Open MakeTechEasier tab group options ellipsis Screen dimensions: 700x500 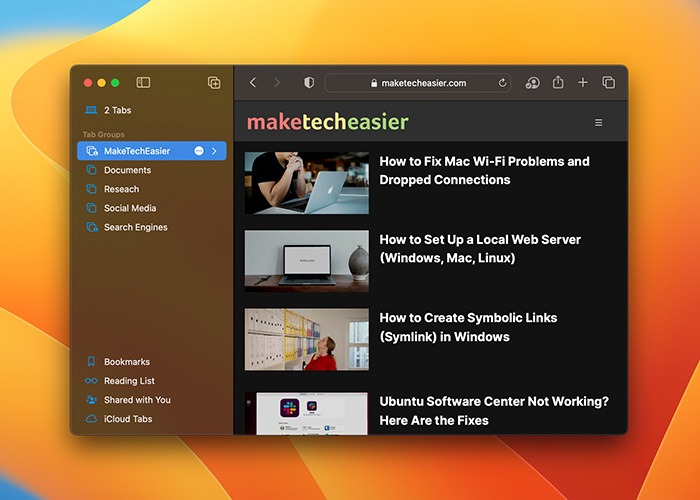click(x=199, y=151)
